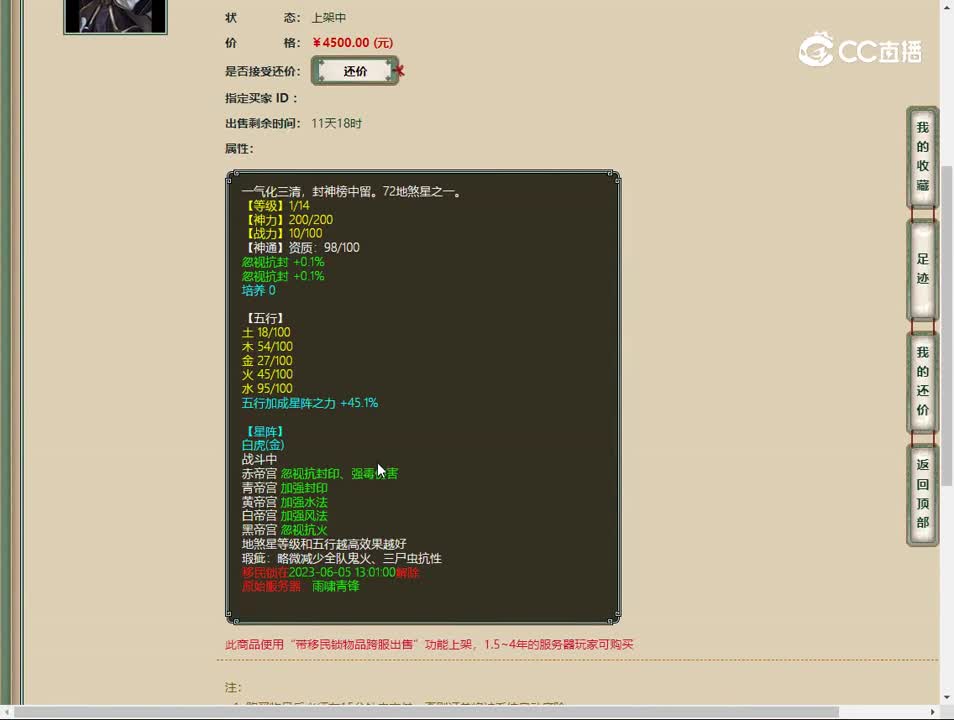Click the 白虎(金) line
The image size is (954, 720).
click(x=263, y=446)
